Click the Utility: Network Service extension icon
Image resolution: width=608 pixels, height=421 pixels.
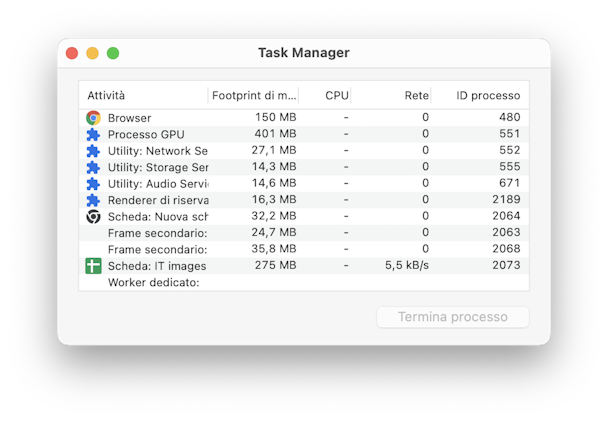[x=93, y=151]
